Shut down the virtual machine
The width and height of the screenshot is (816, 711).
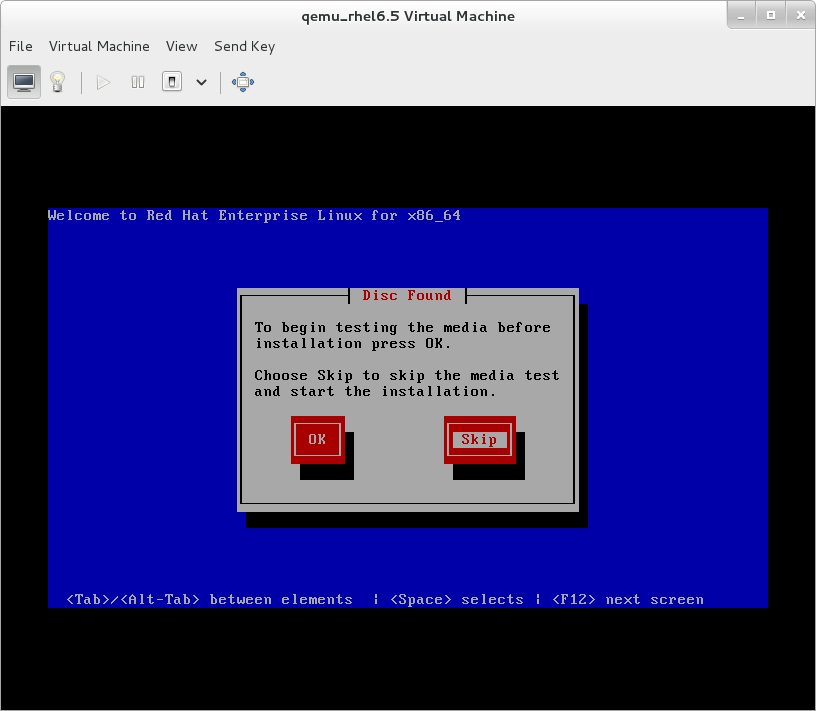172,82
